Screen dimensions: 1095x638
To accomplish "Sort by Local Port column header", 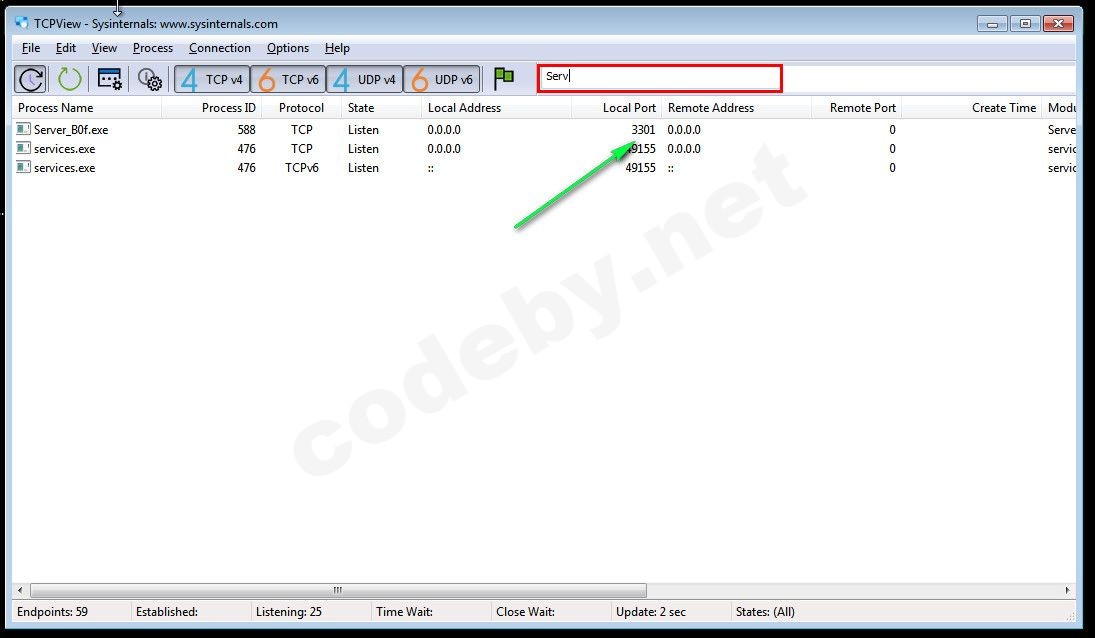I will click(617, 107).
